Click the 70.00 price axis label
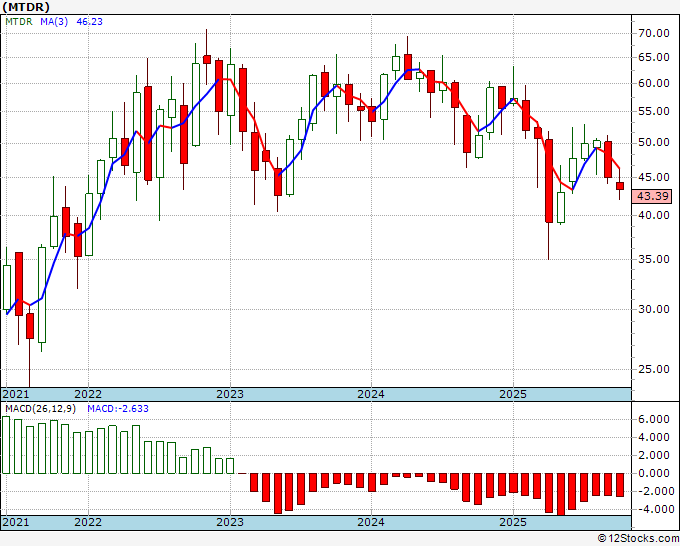This screenshot has width=680, height=546. point(654,33)
